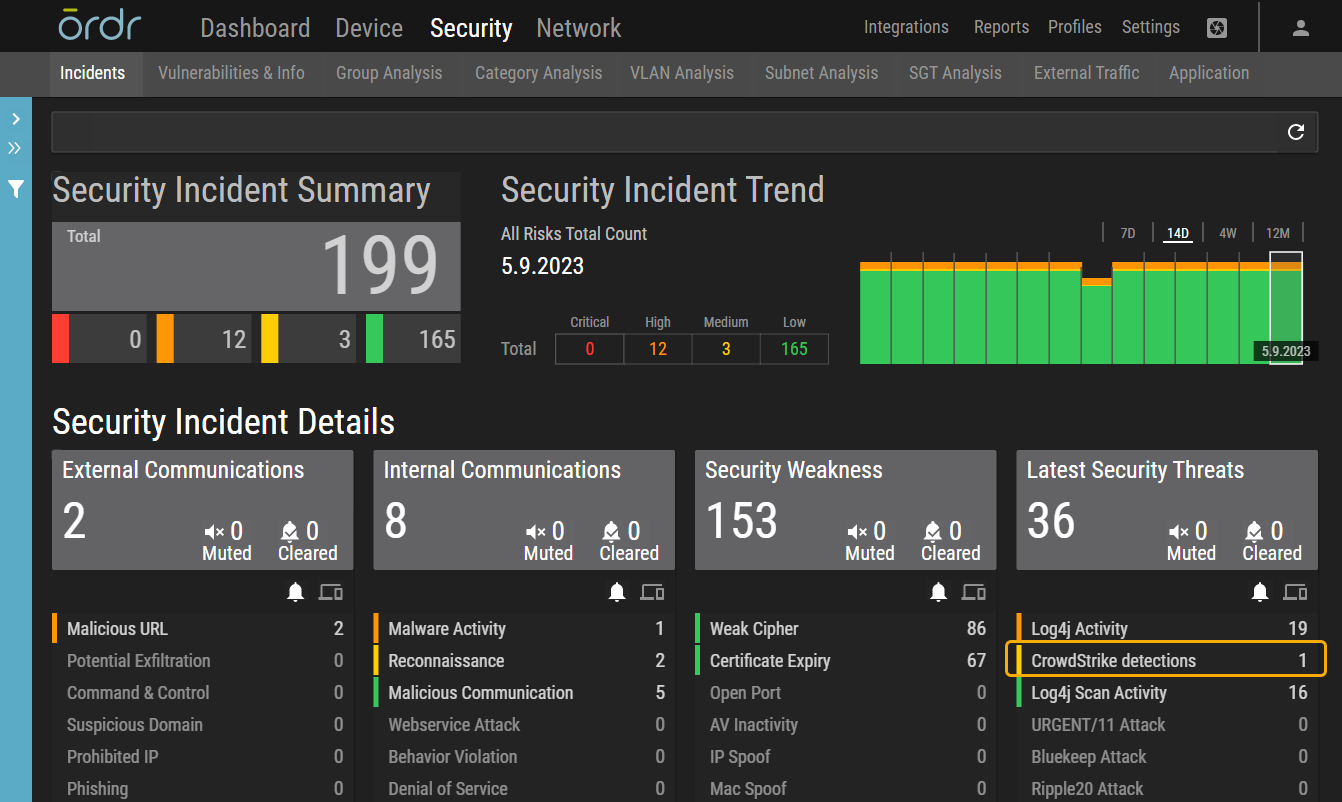Expand sidebar with single chevron arrow
Viewport: 1342px width, 802px height.
pos(16,119)
